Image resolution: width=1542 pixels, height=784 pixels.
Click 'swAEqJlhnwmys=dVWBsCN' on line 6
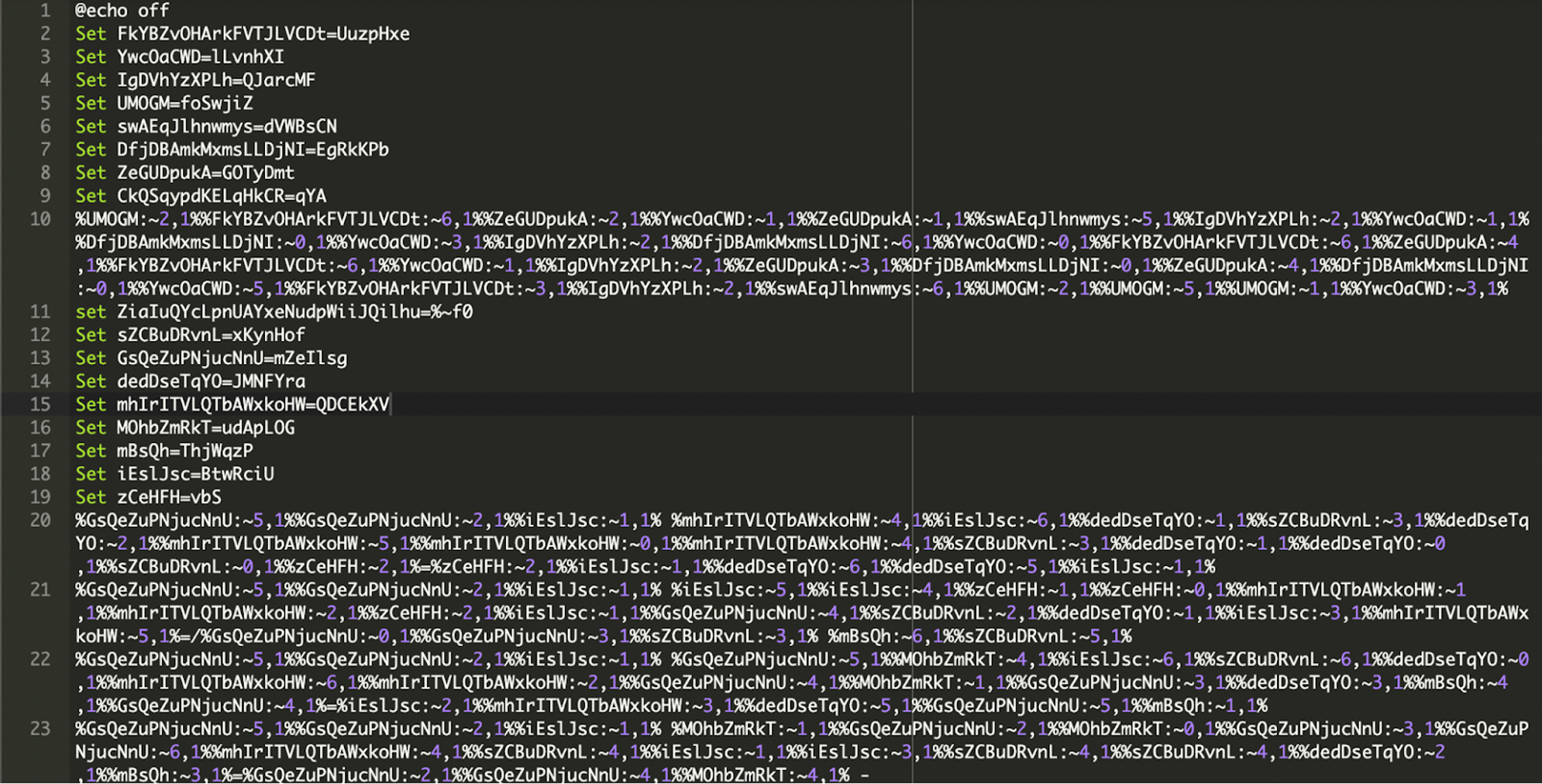point(227,126)
